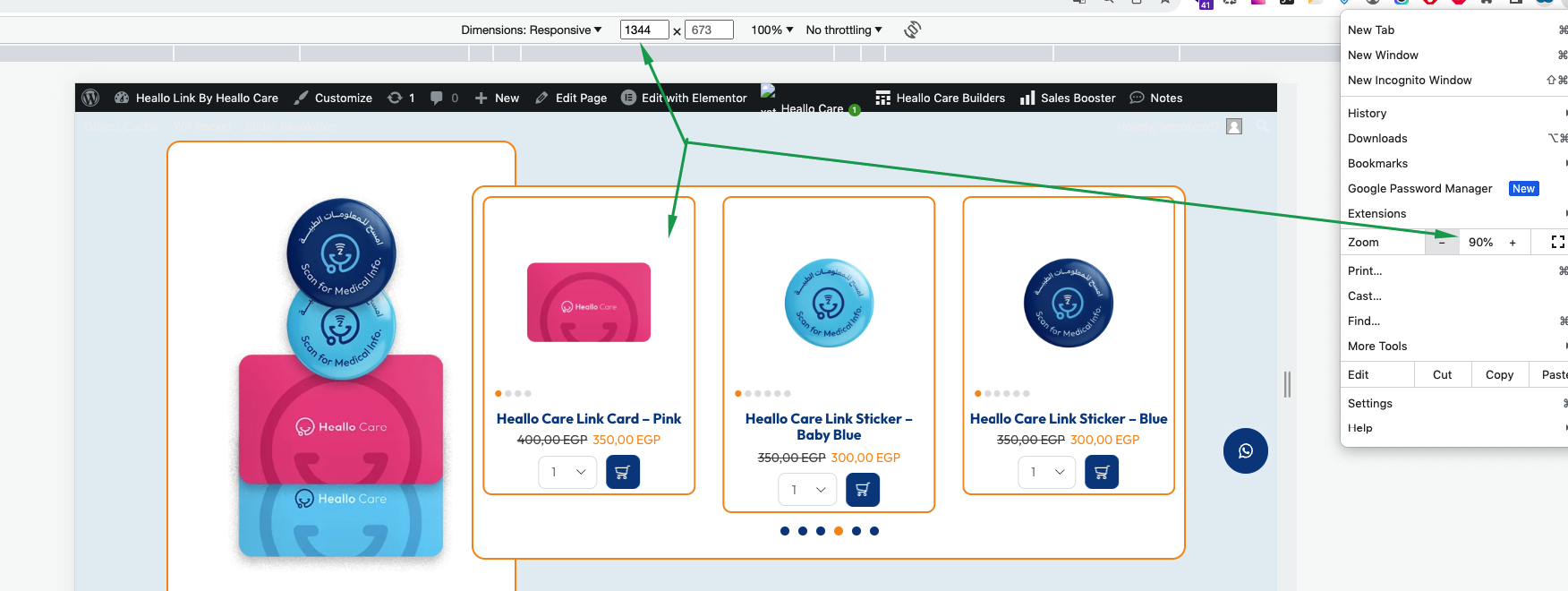Screen dimensions: 1568x591
Task: Open quantity dropdown for Sticker Blue
Action: [x=1047, y=472]
